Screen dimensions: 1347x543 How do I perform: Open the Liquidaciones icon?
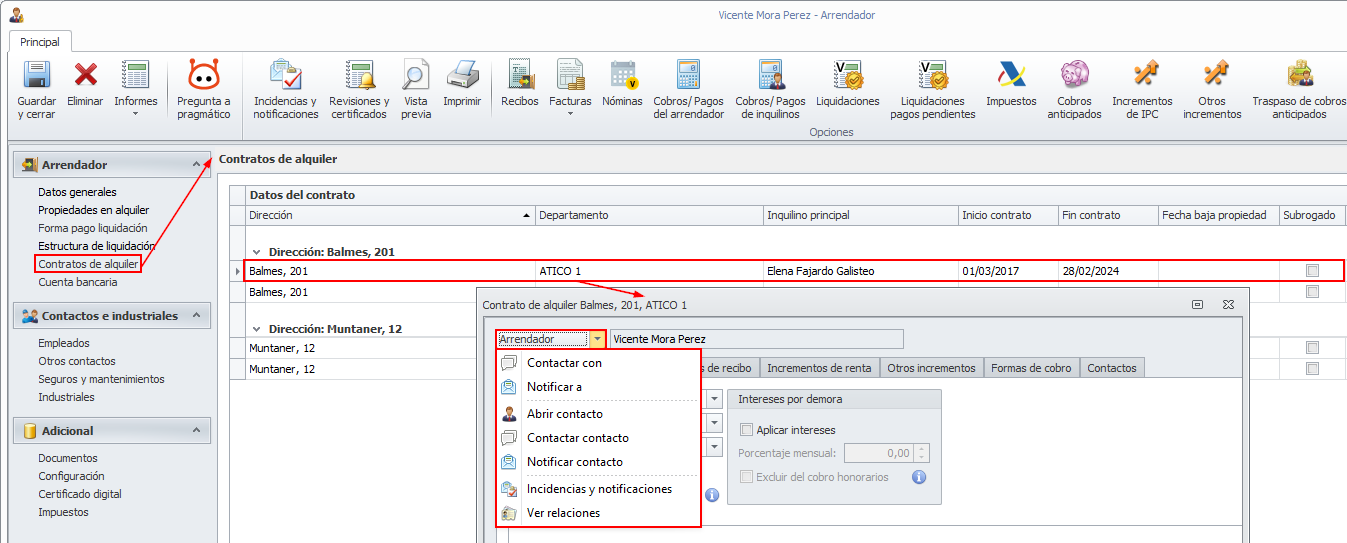pyautogui.click(x=848, y=75)
